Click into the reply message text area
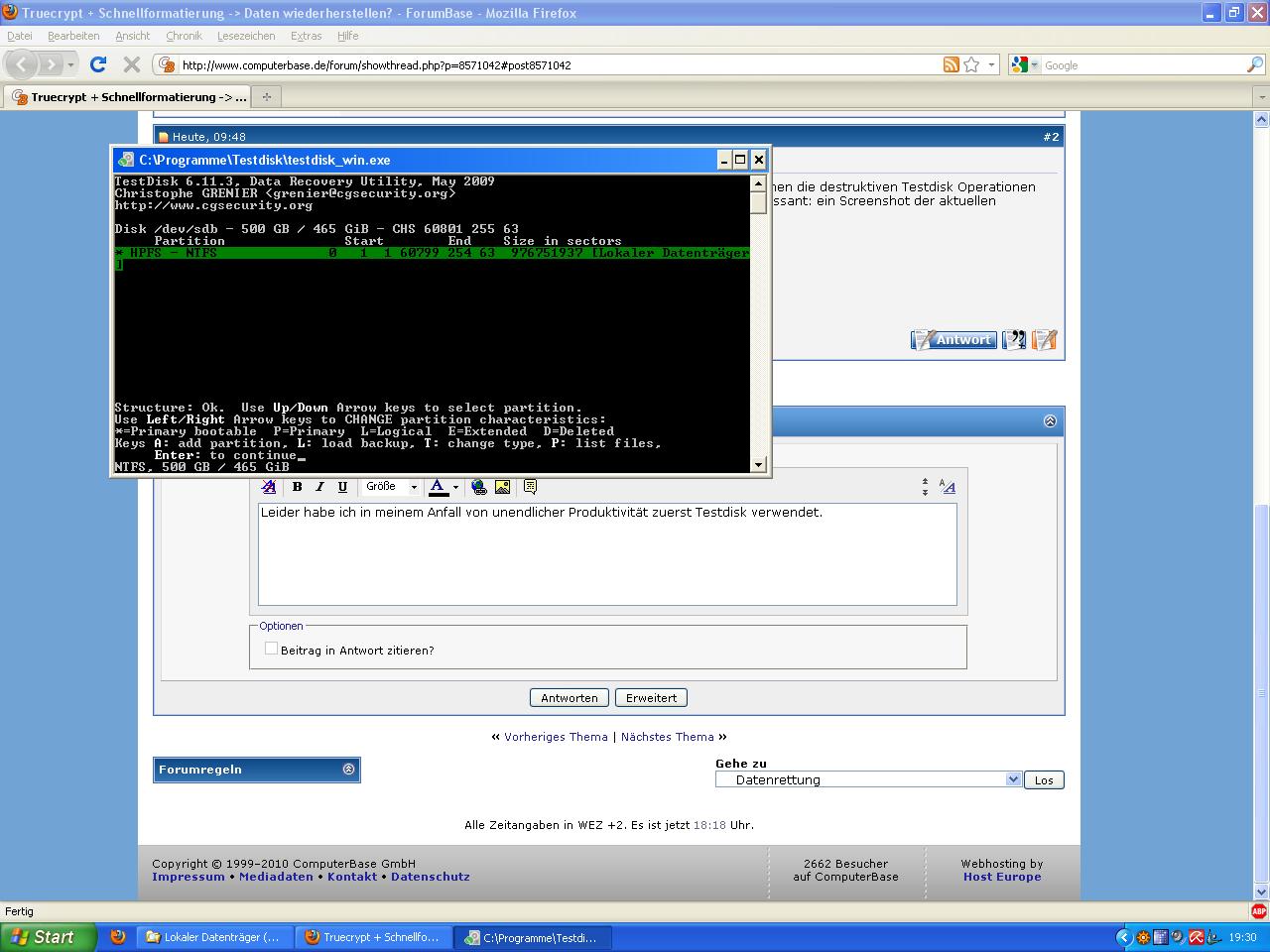This screenshot has width=1270, height=952. [607, 553]
